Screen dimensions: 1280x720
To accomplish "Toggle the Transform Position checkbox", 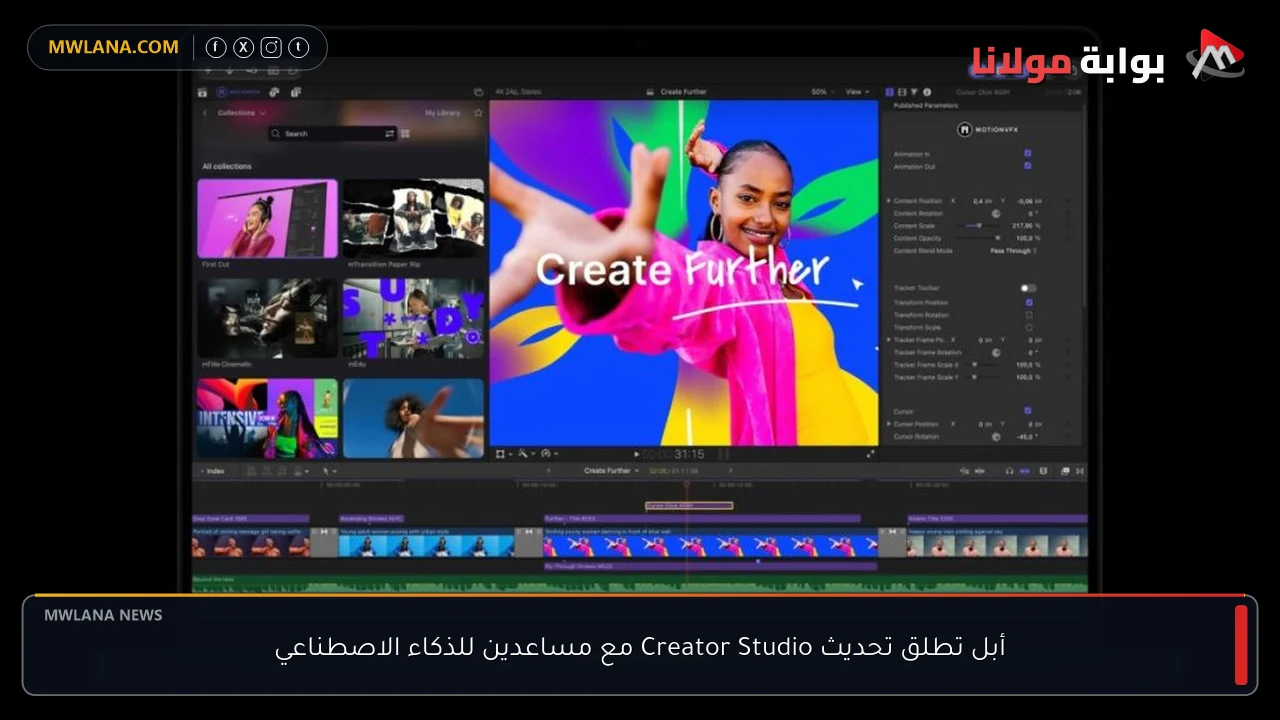I will 1029,302.
